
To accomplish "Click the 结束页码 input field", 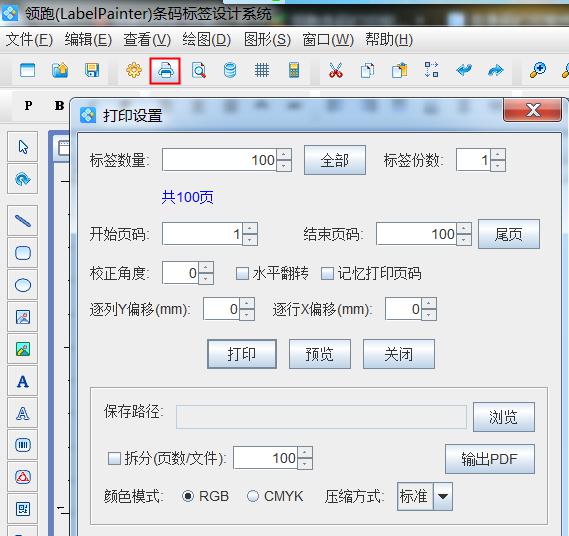I will pos(416,234).
